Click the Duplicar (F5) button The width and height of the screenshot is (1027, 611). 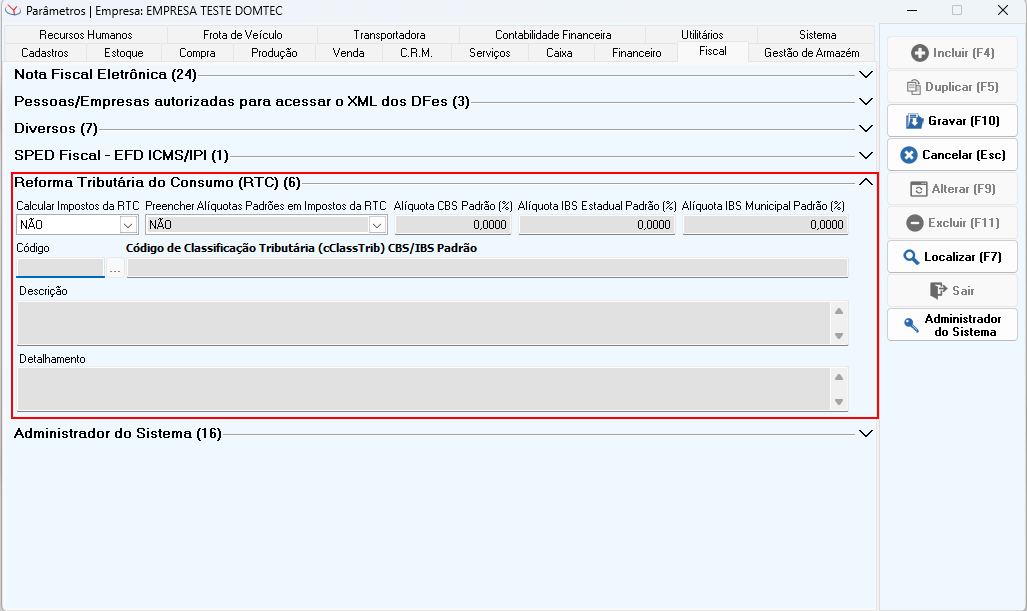pos(952,87)
